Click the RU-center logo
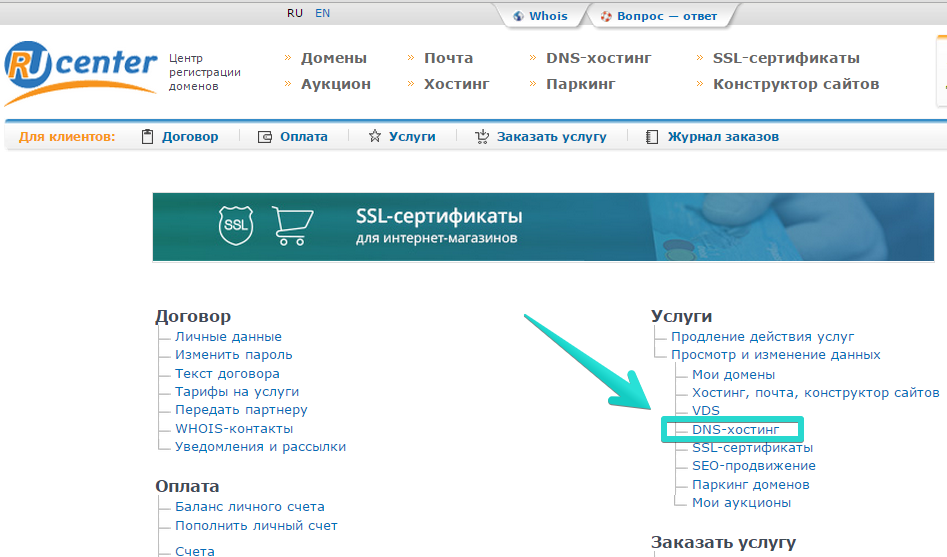The image size is (947, 557). tap(80, 72)
